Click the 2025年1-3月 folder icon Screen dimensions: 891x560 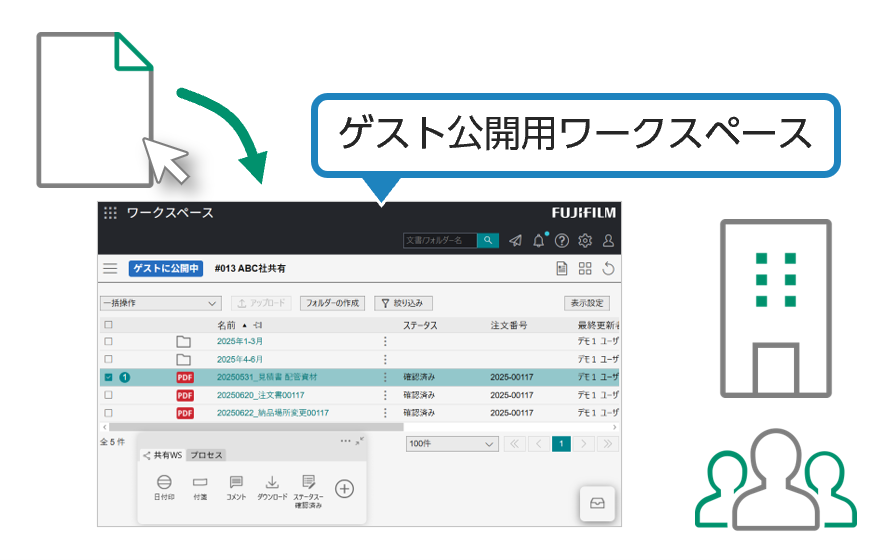coord(183,342)
